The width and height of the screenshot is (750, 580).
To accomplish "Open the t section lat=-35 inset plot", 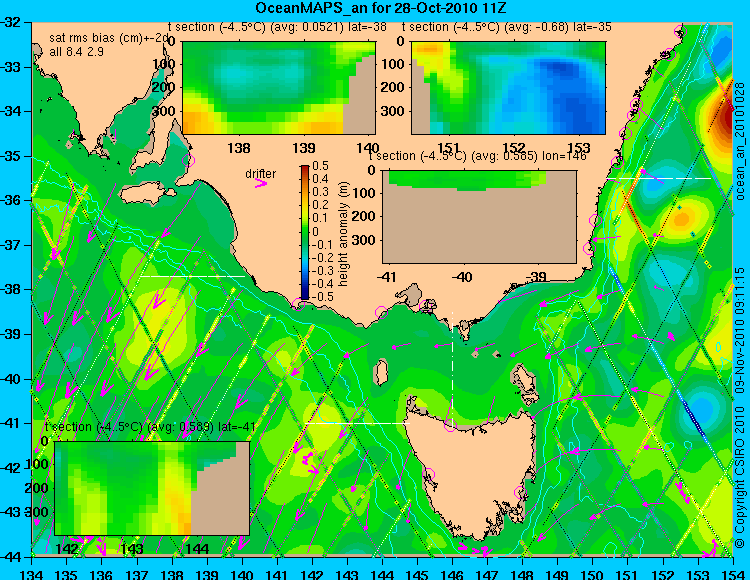I will pyautogui.click(x=508, y=88).
